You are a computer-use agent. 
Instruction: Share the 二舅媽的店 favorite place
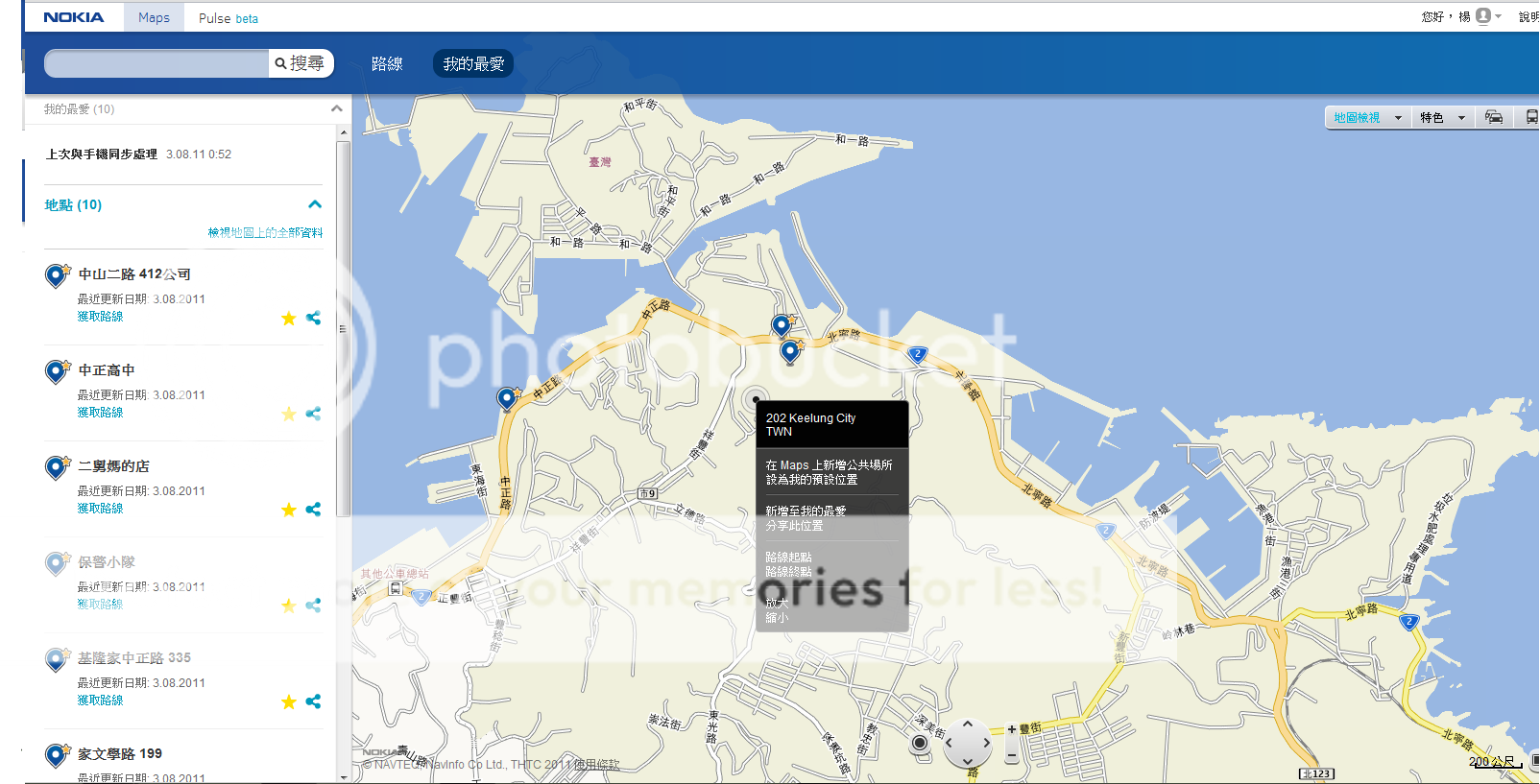[x=313, y=510]
